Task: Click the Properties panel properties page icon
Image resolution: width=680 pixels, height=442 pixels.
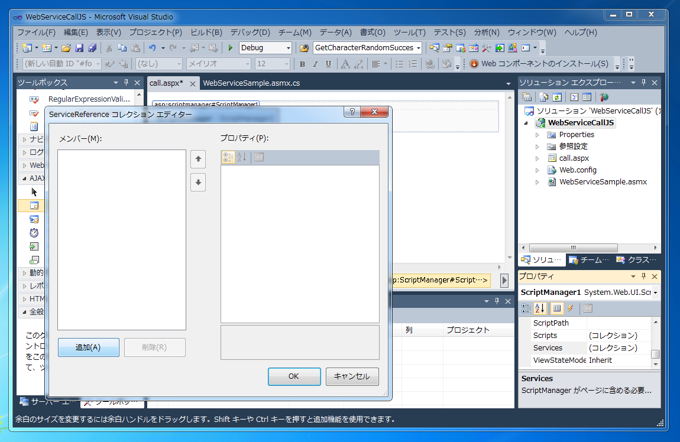Action: coord(588,308)
